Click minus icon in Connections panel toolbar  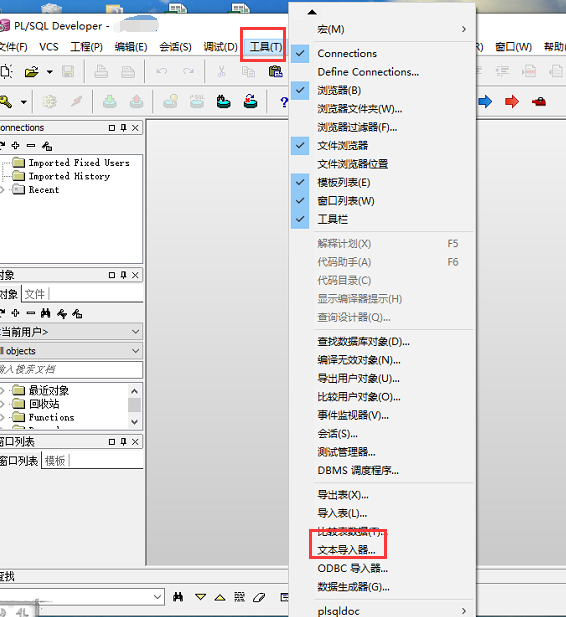(x=31, y=146)
